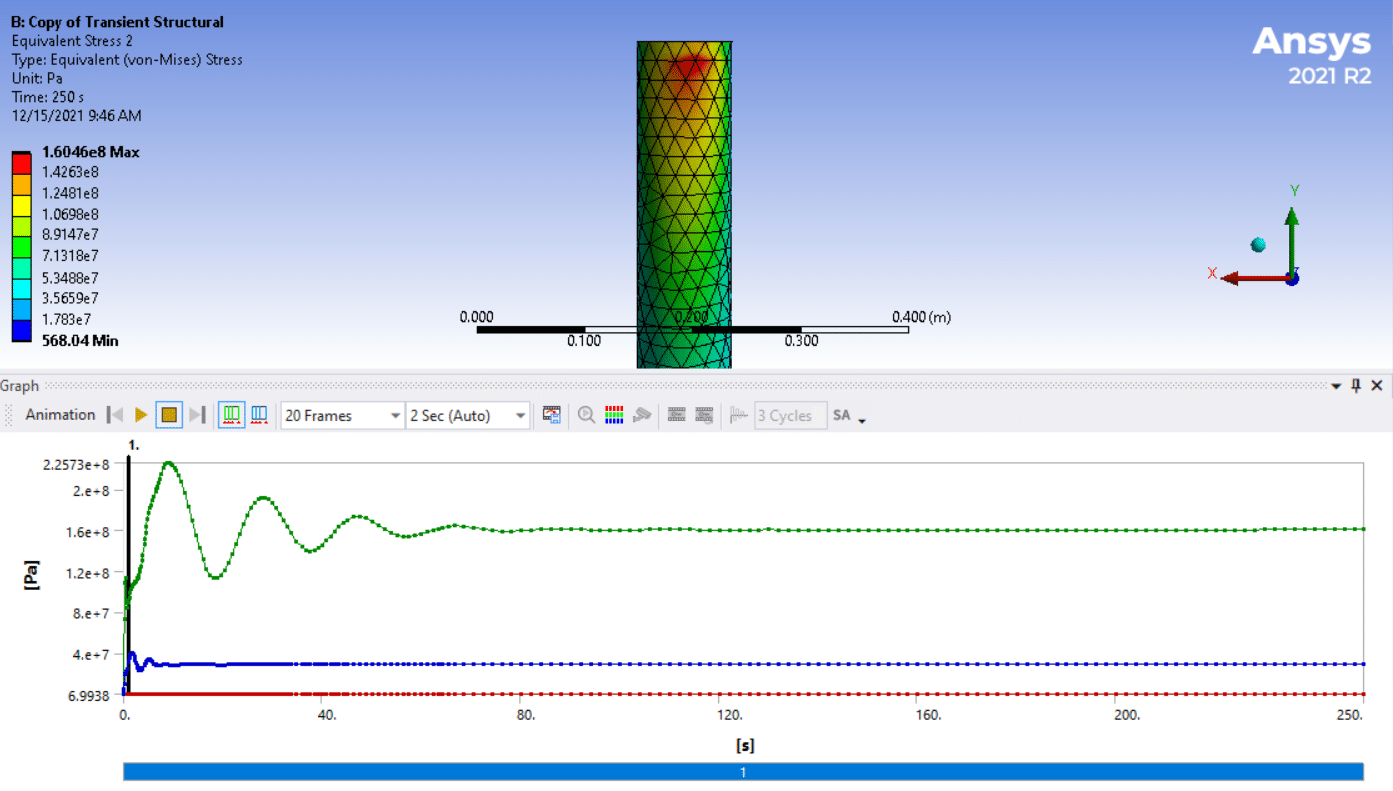Jump to the previous animation frame

tap(115, 415)
